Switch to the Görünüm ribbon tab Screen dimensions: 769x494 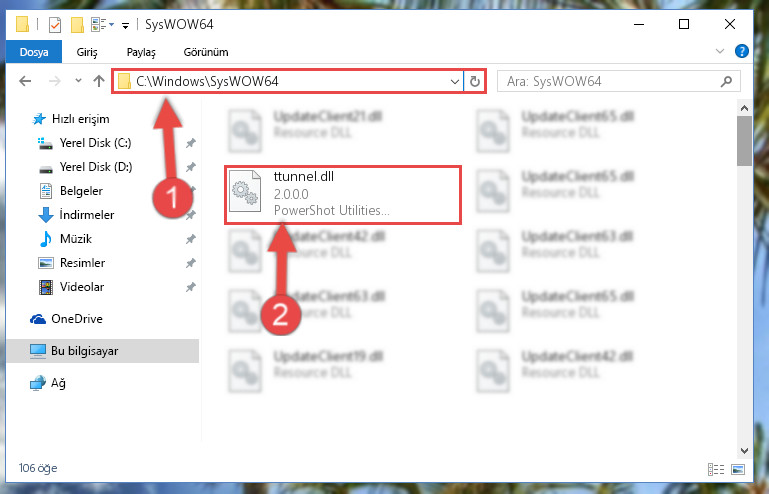pyautogui.click(x=206, y=52)
